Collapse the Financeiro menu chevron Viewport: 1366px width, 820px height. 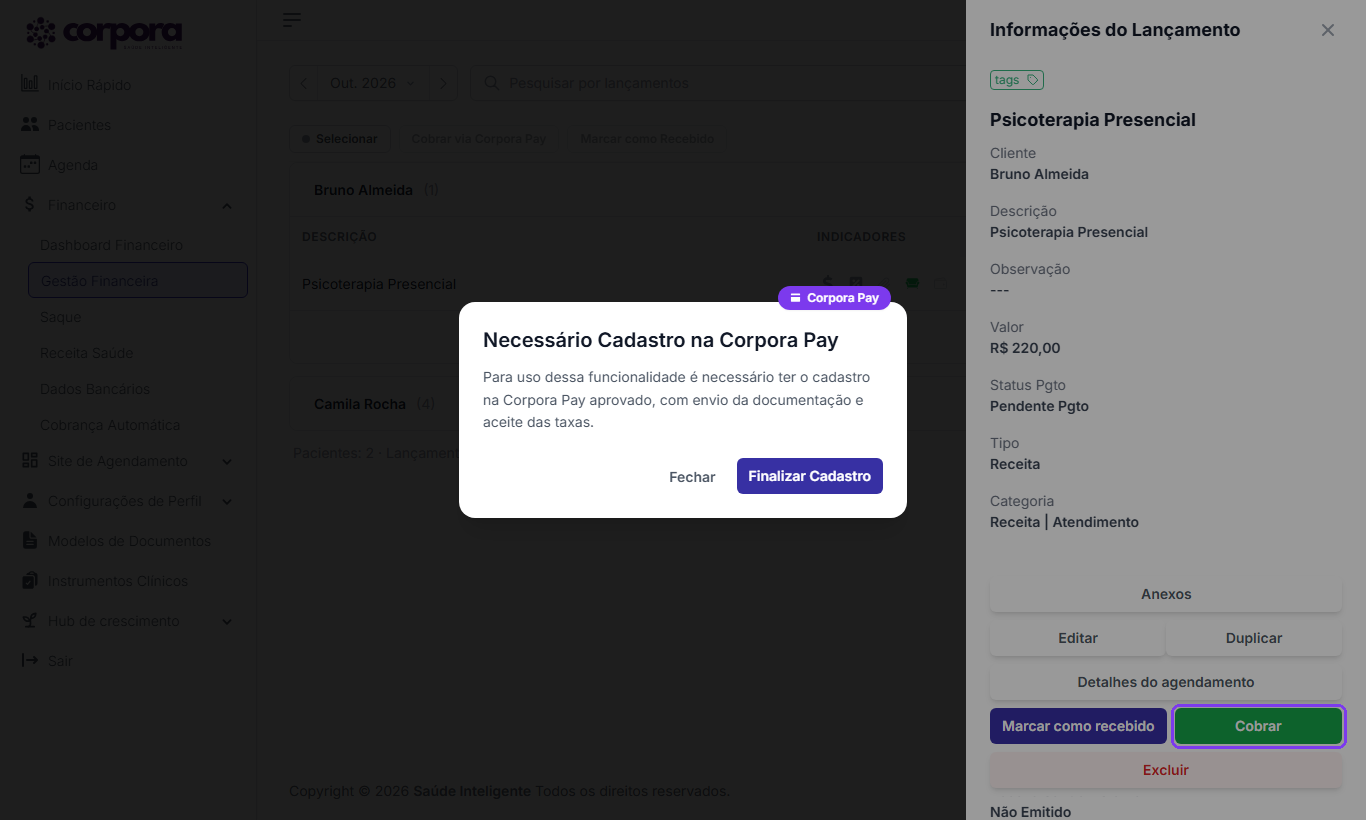coord(227,206)
